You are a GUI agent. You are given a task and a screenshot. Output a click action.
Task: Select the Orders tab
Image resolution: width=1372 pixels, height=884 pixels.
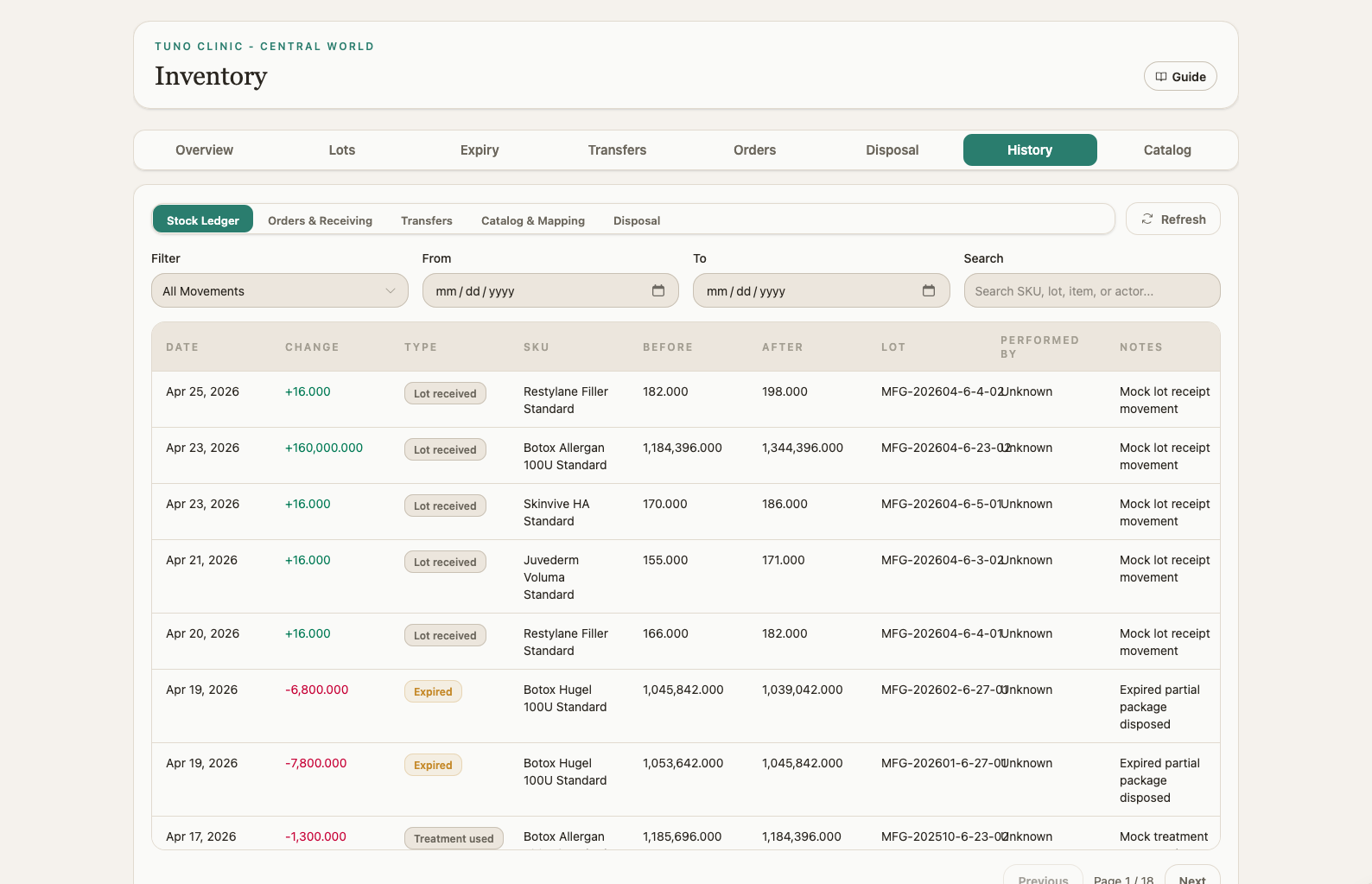click(755, 149)
